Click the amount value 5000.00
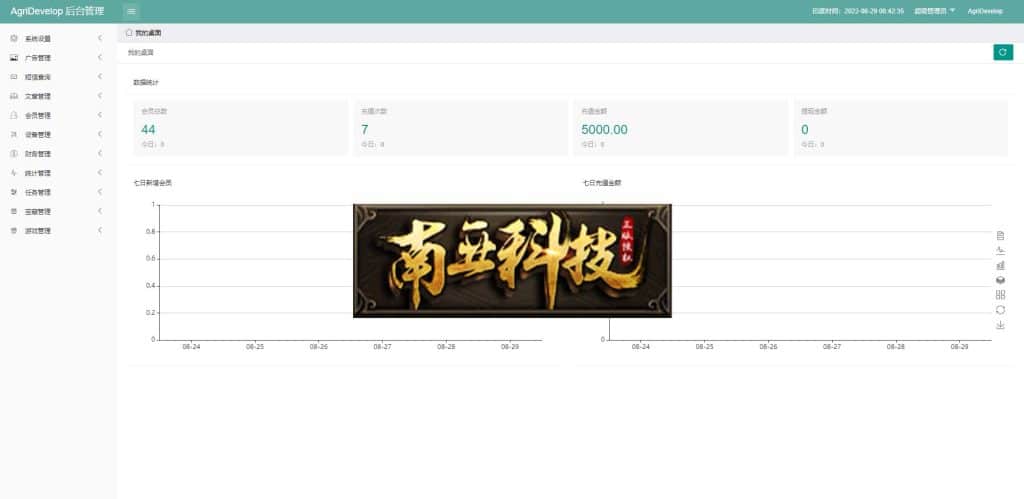The height and width of the screenshot is (499, 1024). coord(604,129)
